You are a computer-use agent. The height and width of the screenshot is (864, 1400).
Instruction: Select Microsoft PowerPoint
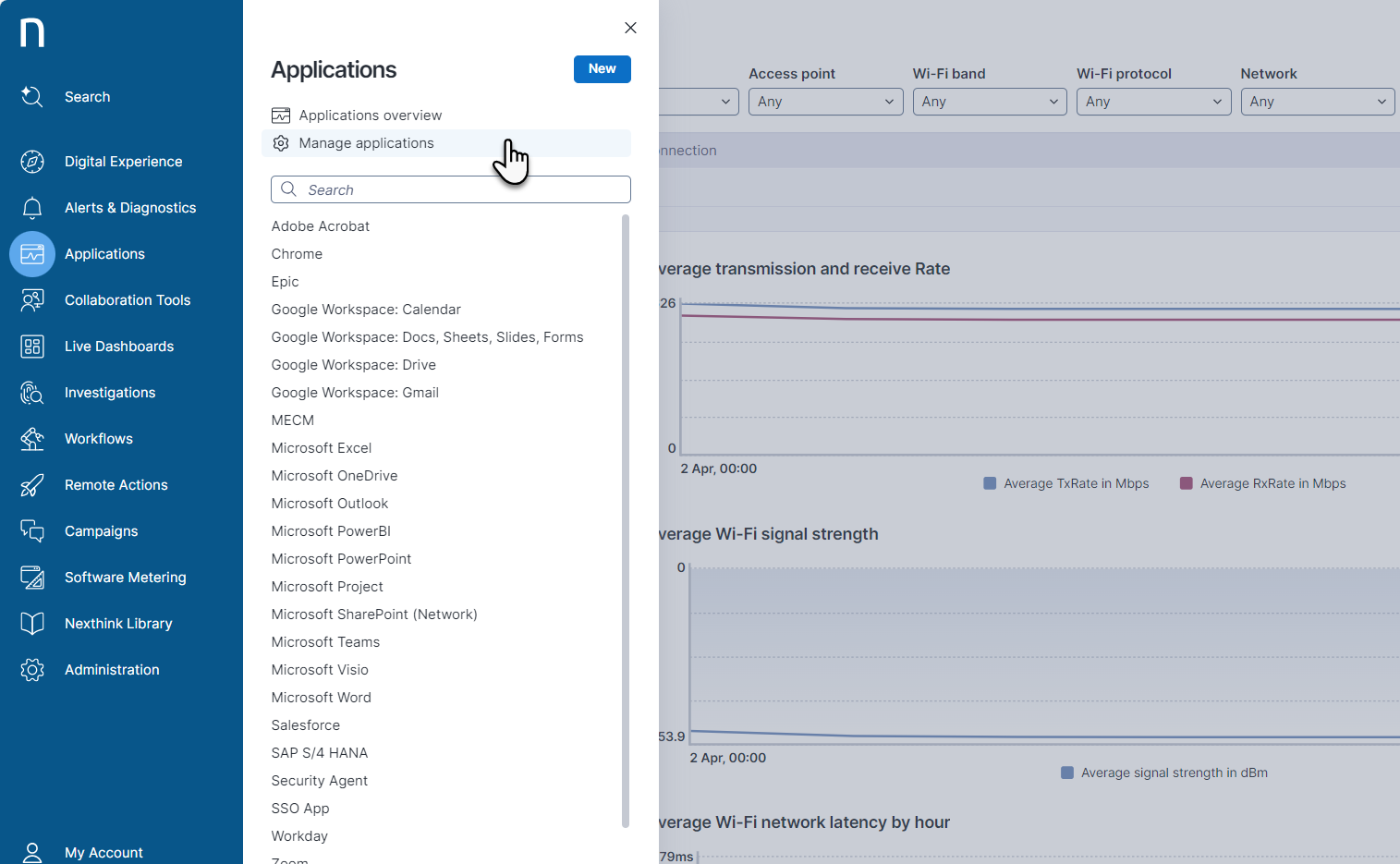coord(341,559)
